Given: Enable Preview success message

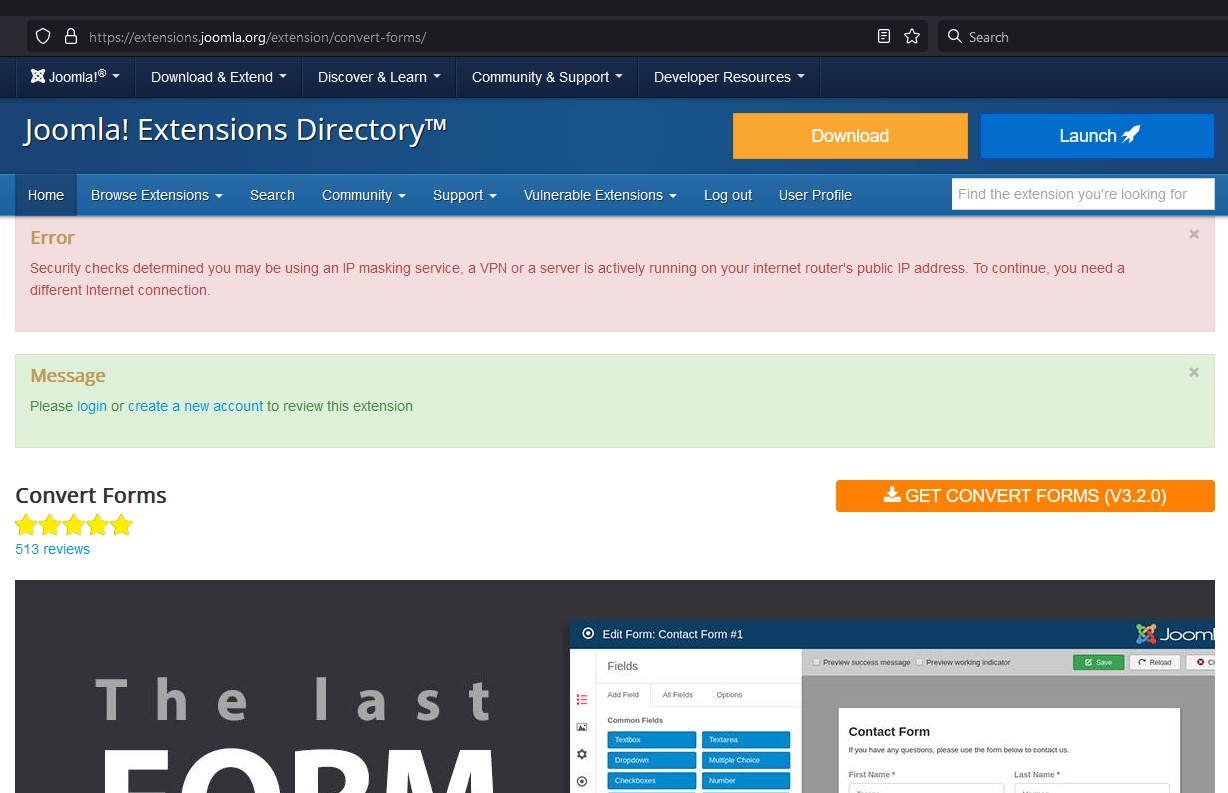Looking at the screenshot, I should (816, 662).
